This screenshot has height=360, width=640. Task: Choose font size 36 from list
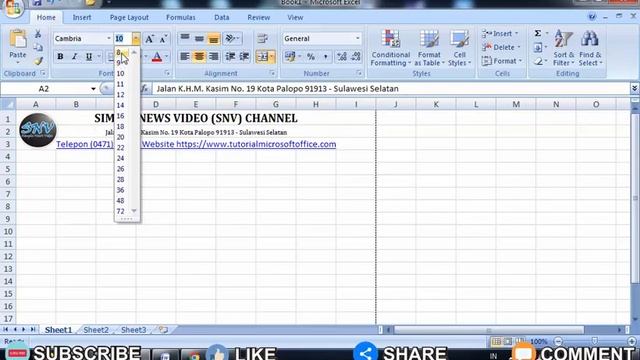120,190
